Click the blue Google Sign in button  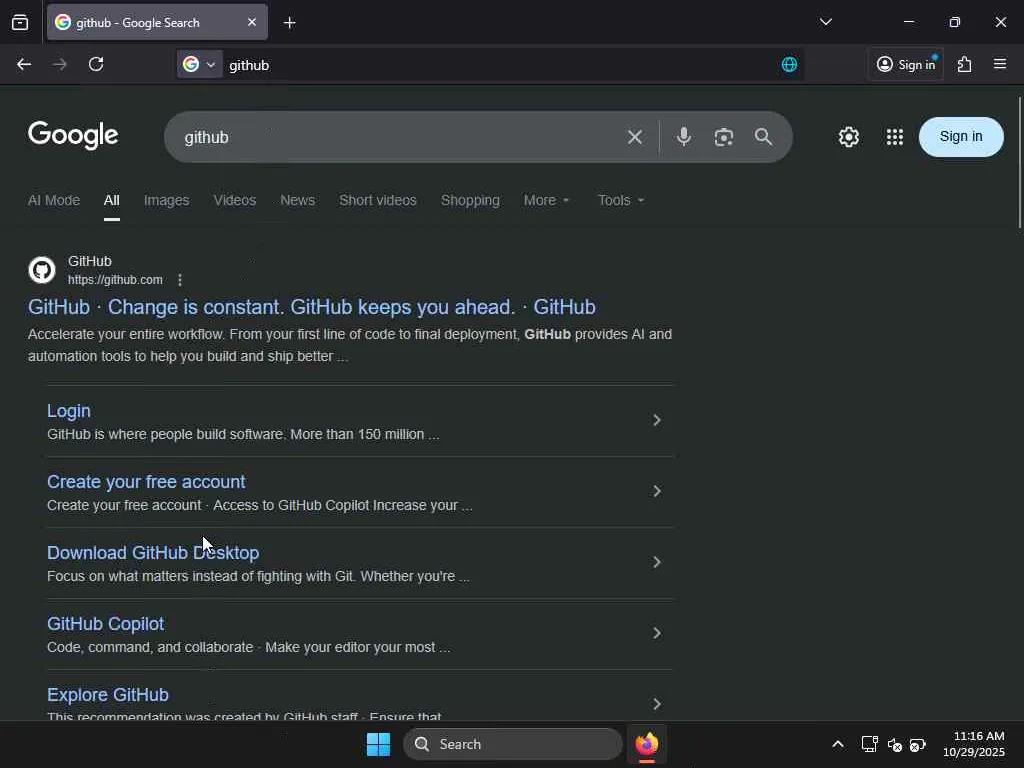[961, 136]
